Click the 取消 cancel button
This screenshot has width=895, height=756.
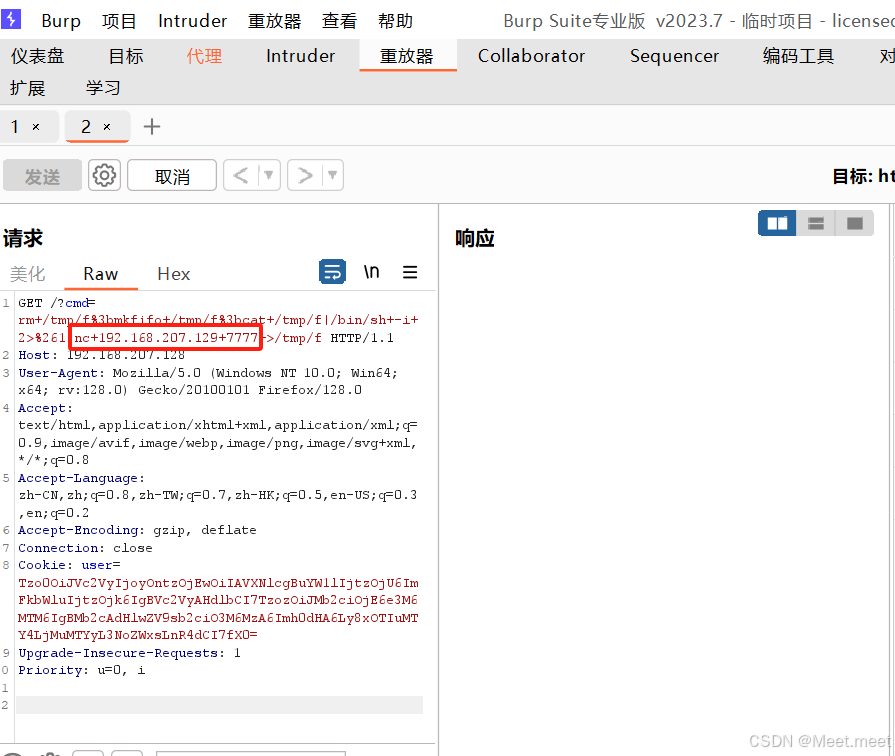(172, 175)
